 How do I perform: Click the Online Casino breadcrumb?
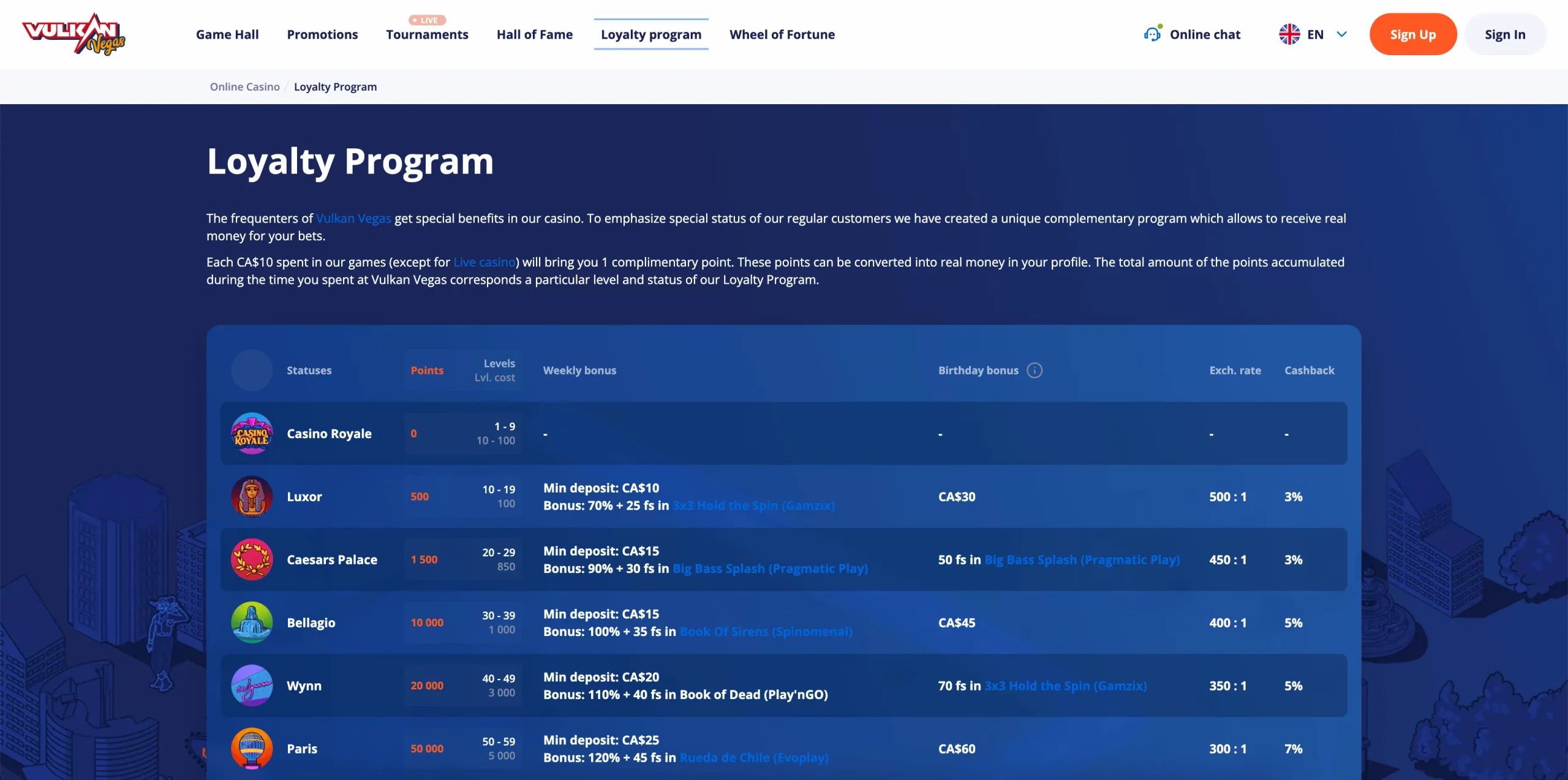245,87
